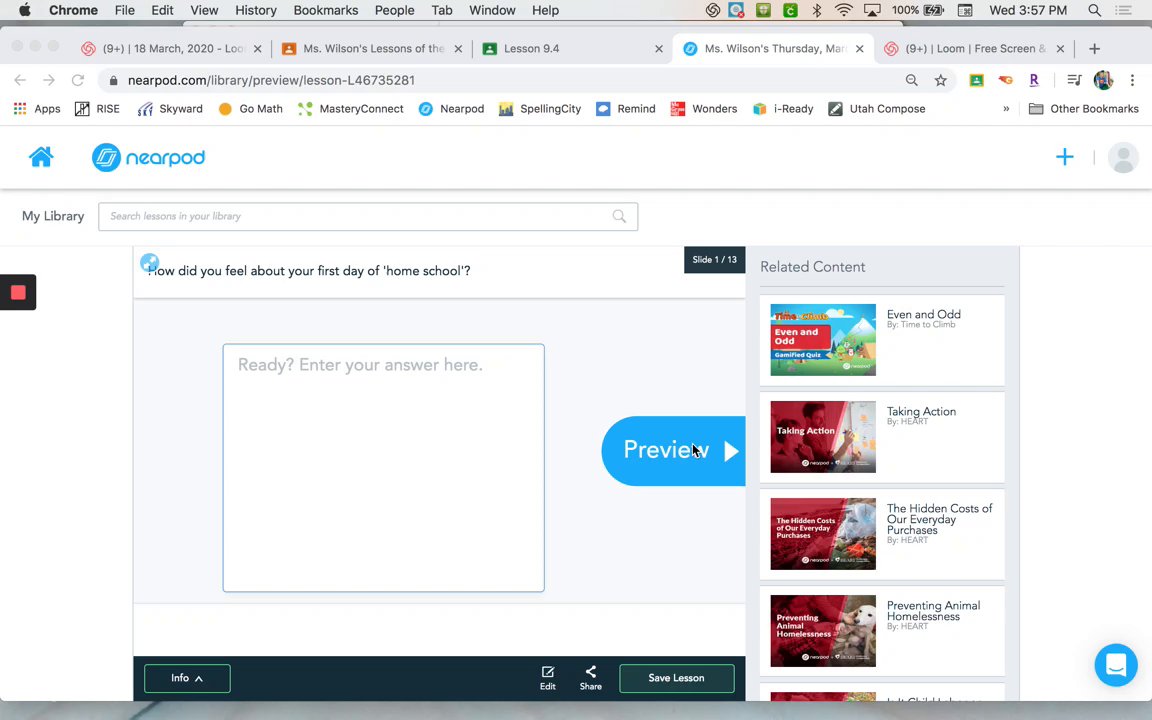Open the SpellingCity bookmark
The height and width of the screenshot is (720, 1152).
[540, 109]
